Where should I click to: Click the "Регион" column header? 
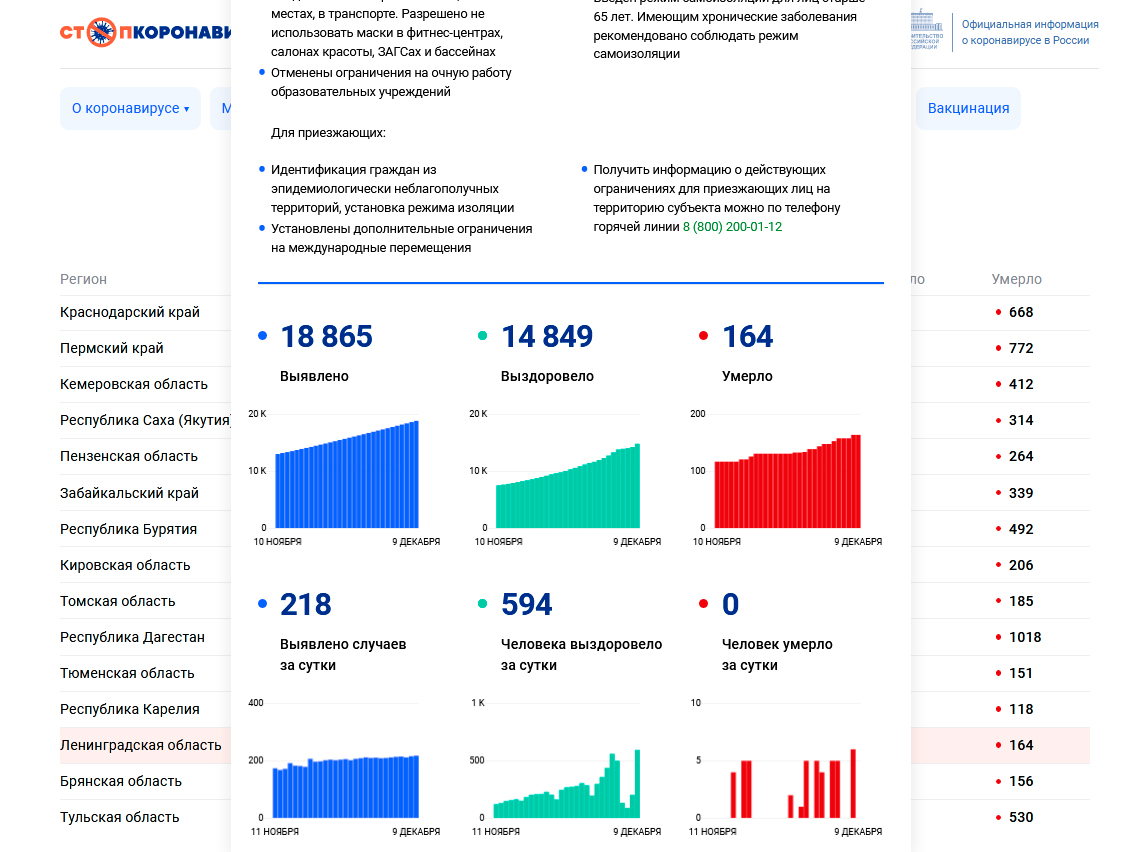coord(83,279)
